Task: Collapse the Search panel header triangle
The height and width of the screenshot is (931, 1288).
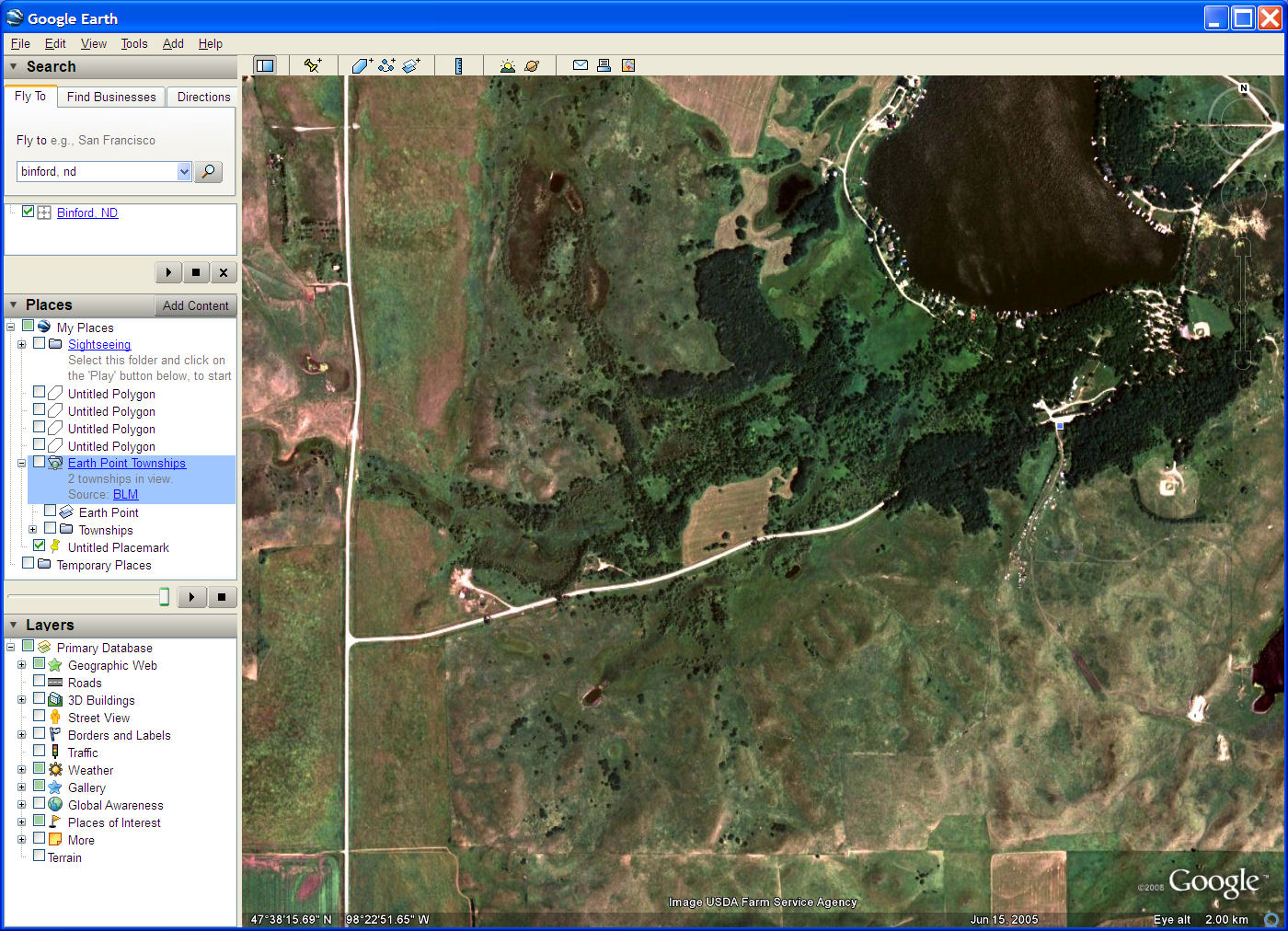Action: (x=13, y=66)
